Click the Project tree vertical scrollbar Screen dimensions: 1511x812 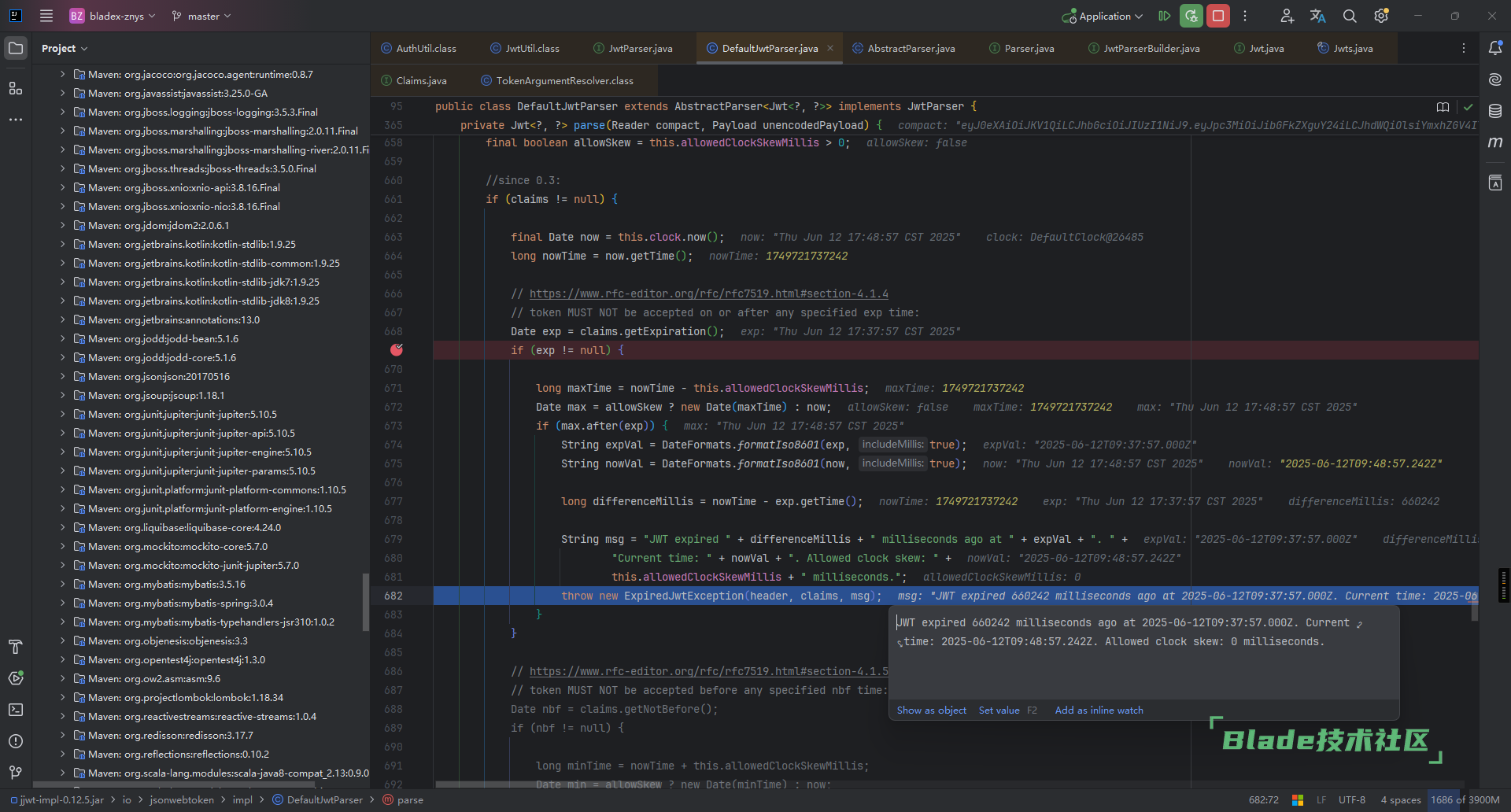pyautogui.click(x=365, y=602)
